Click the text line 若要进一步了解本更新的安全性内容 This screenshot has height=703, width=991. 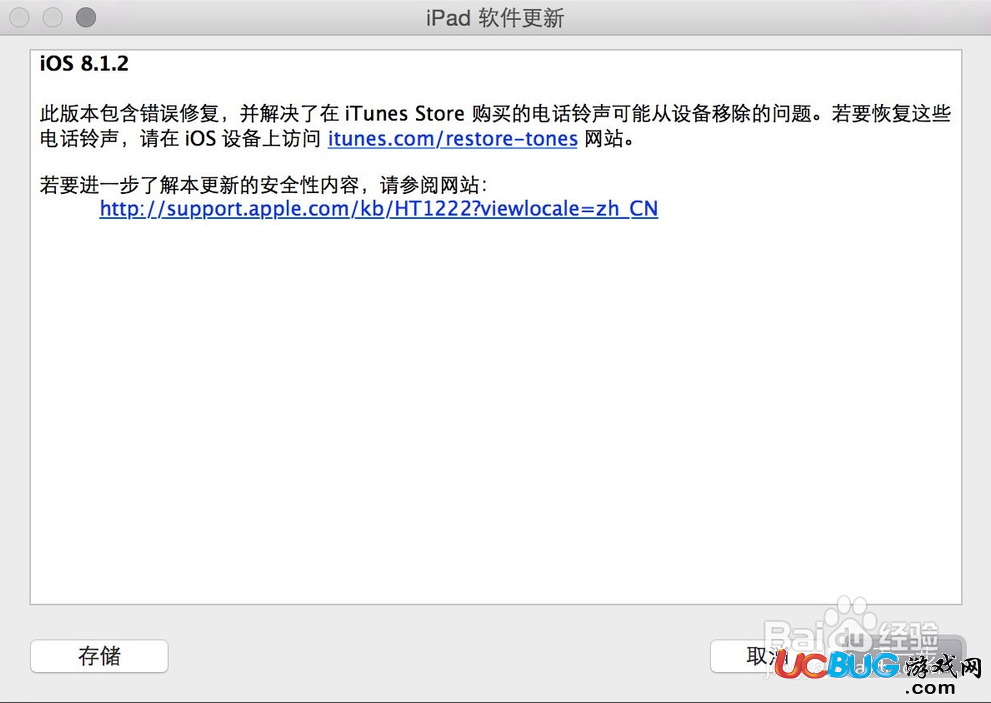click(x=264, y=185)
